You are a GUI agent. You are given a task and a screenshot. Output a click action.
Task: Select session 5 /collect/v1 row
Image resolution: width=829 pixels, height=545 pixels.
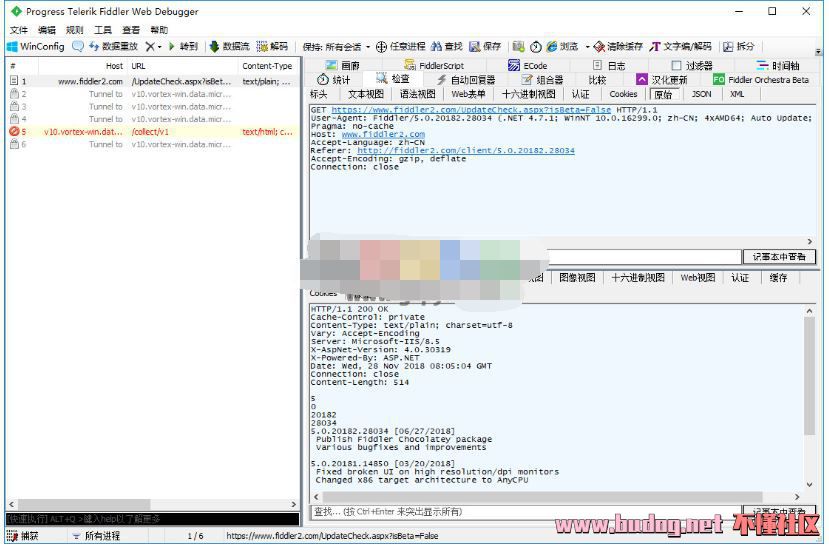point(152,132)
